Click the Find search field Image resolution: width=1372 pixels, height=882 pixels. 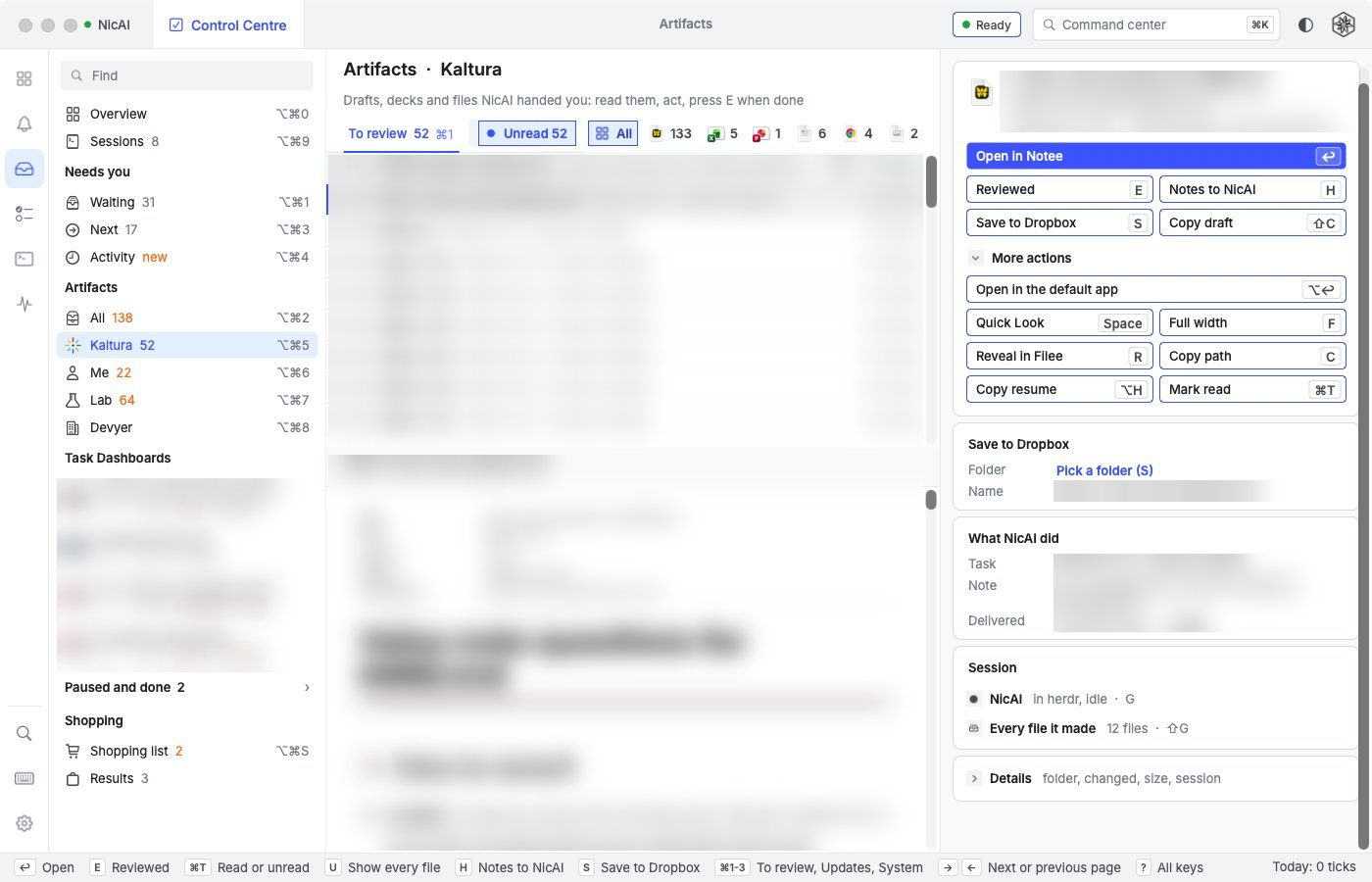187,75
